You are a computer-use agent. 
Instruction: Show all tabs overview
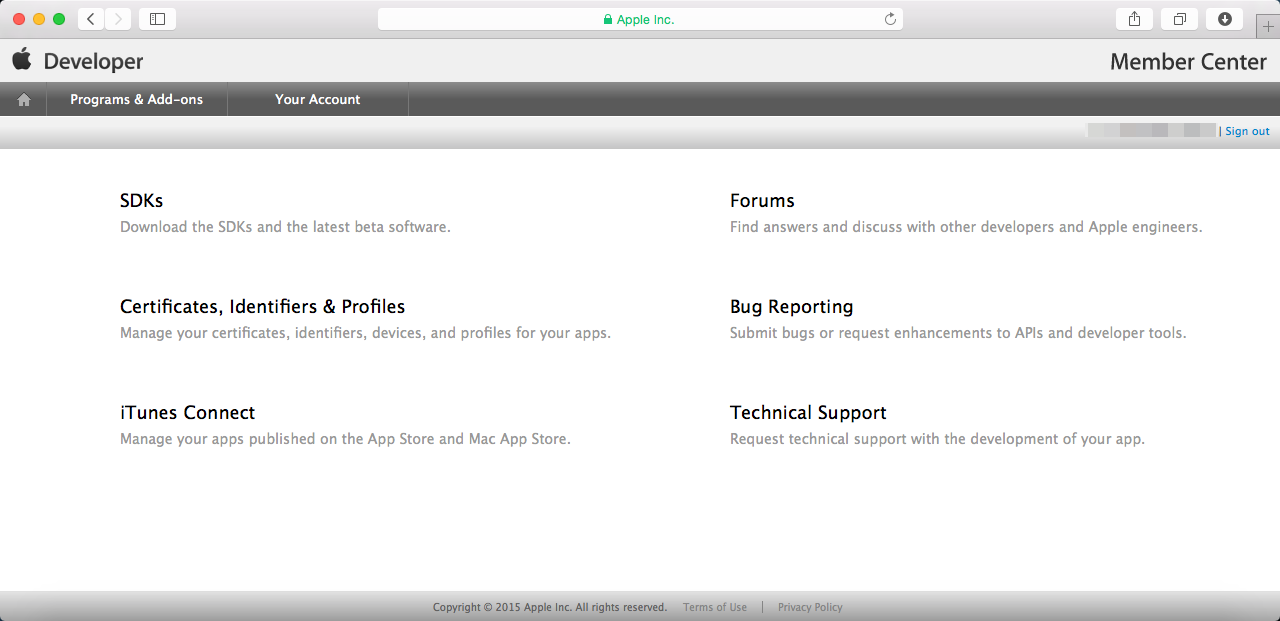1180,19
